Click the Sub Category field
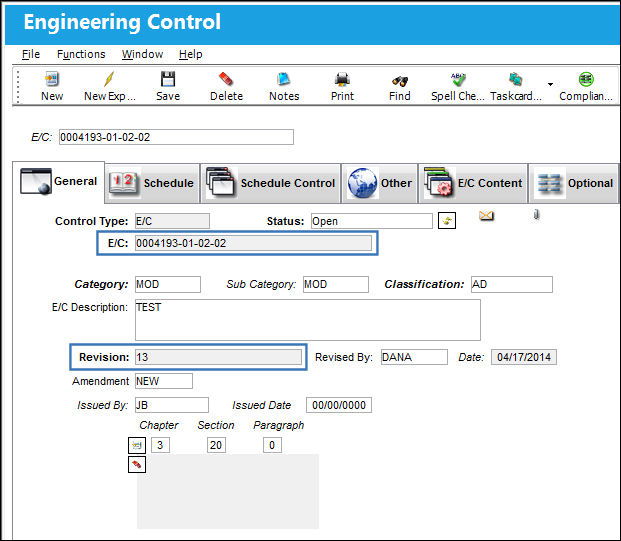 (335, 284)
